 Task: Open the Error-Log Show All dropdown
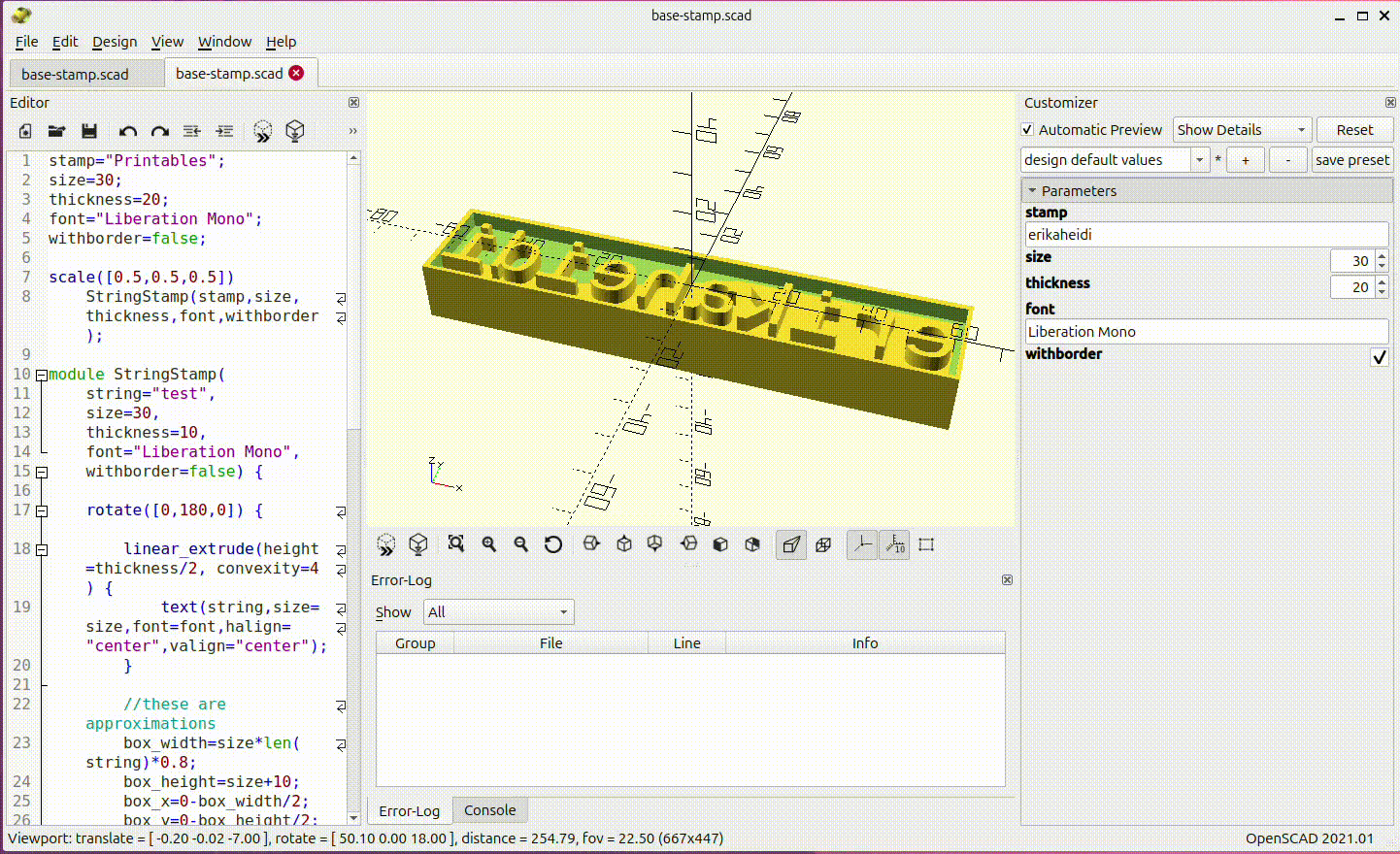coord(499,612)
